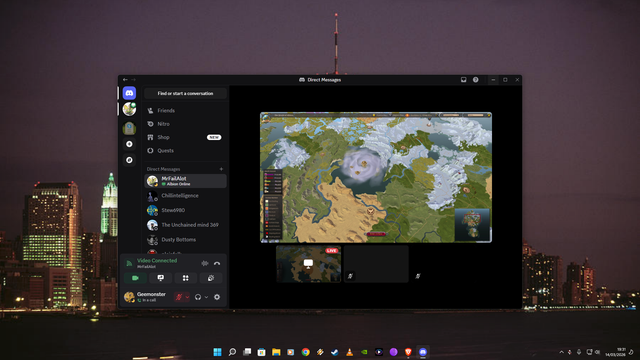Unmute the microphone in user panel
This screenshot has width=640, height=360.
(179, 297)
